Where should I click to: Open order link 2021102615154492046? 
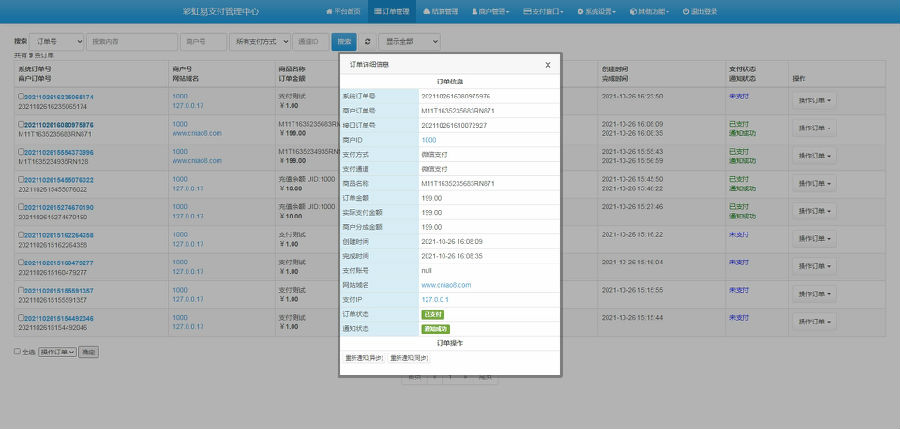pyautogui.click(x=59, y=318)
